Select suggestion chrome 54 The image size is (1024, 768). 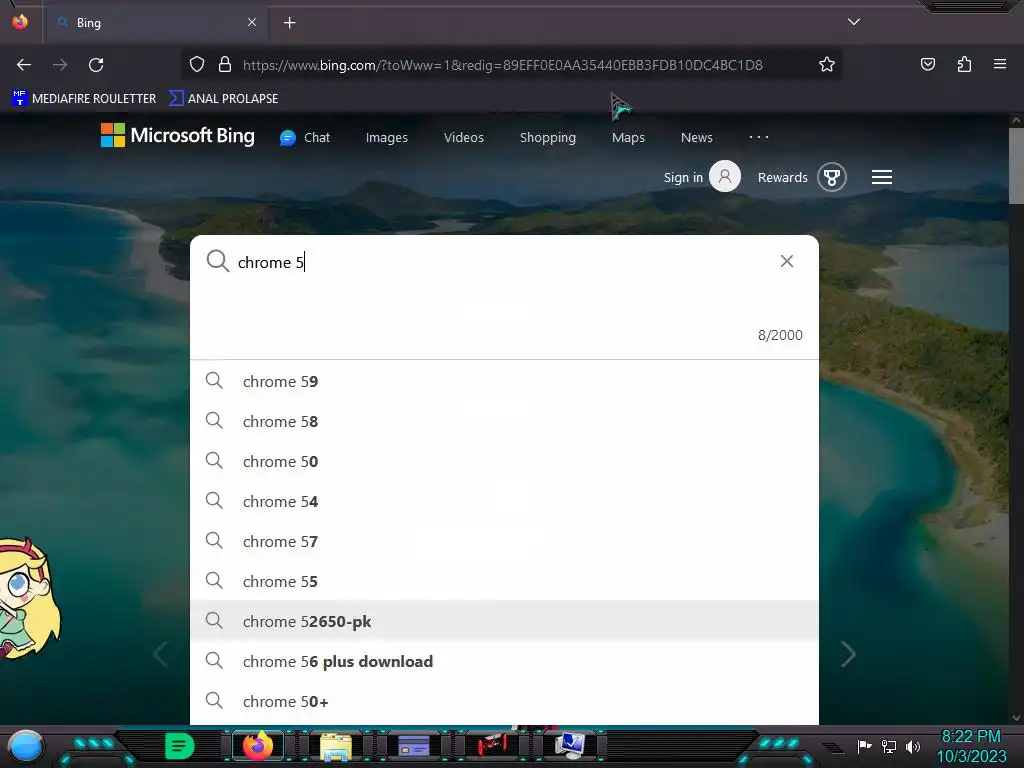point(504,502)
